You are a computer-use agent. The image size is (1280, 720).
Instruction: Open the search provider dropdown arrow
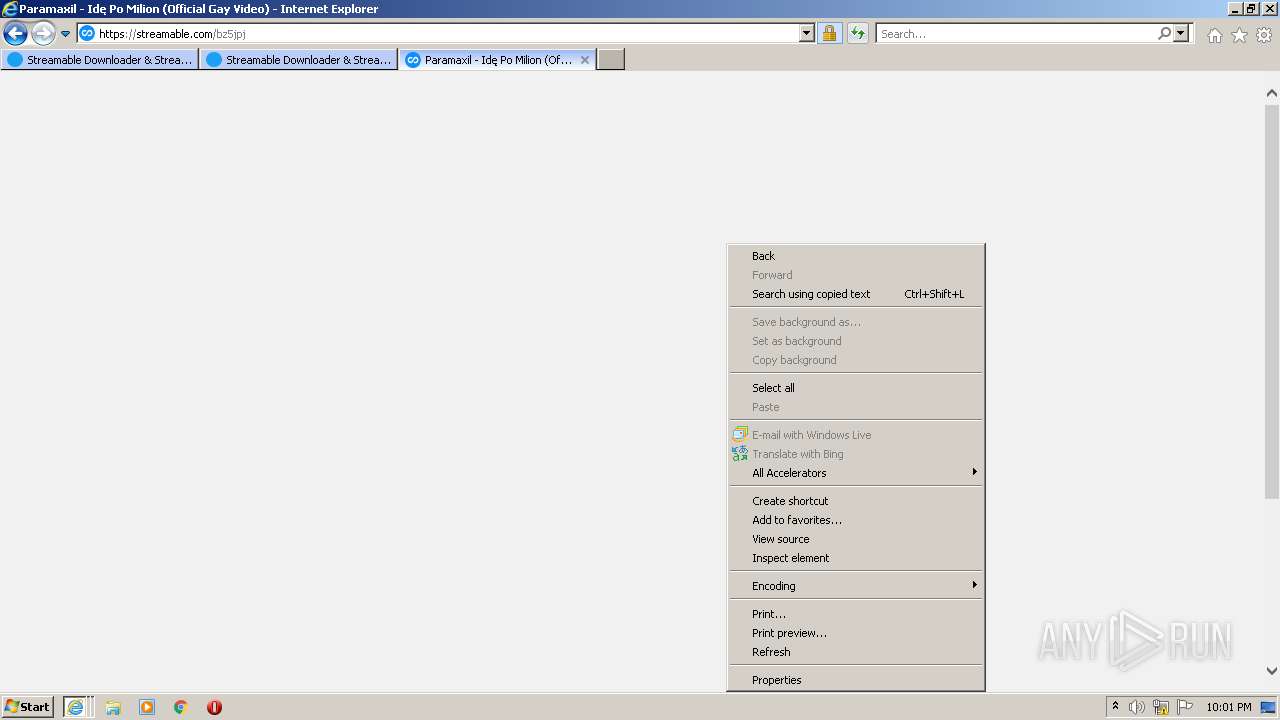(1181, 34)
